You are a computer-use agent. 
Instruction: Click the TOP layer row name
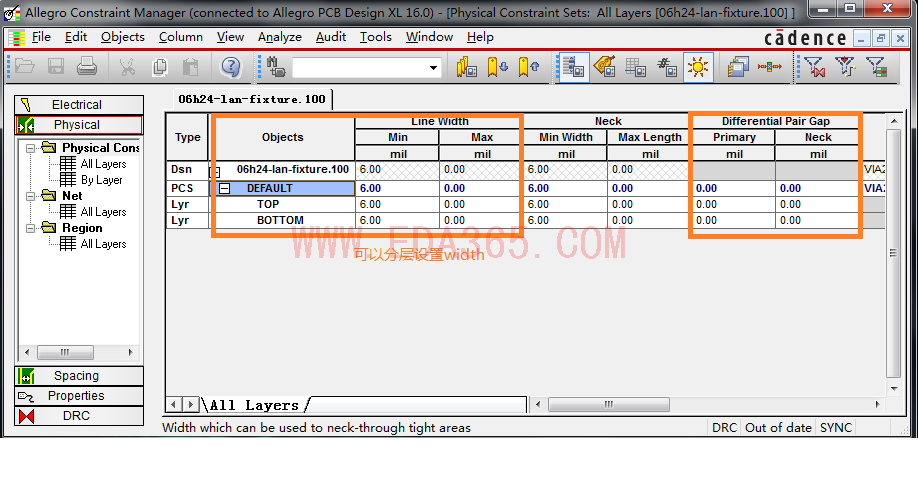click(x=268, y=204)
